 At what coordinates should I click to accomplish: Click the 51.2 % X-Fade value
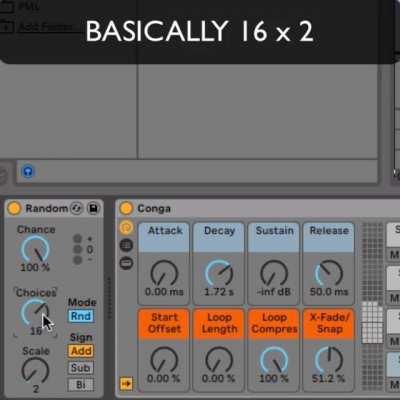(328, 378)
